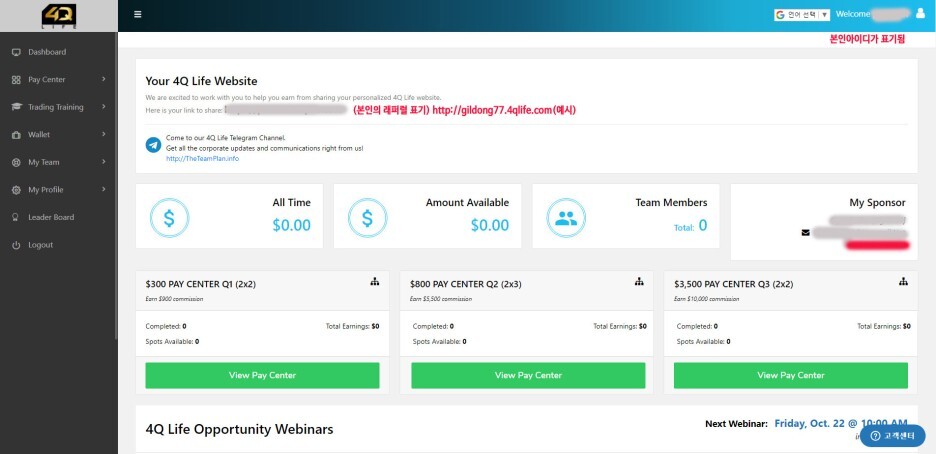Click Earn $5,500 commission text

pyautogui.click(x=441, y=299)
